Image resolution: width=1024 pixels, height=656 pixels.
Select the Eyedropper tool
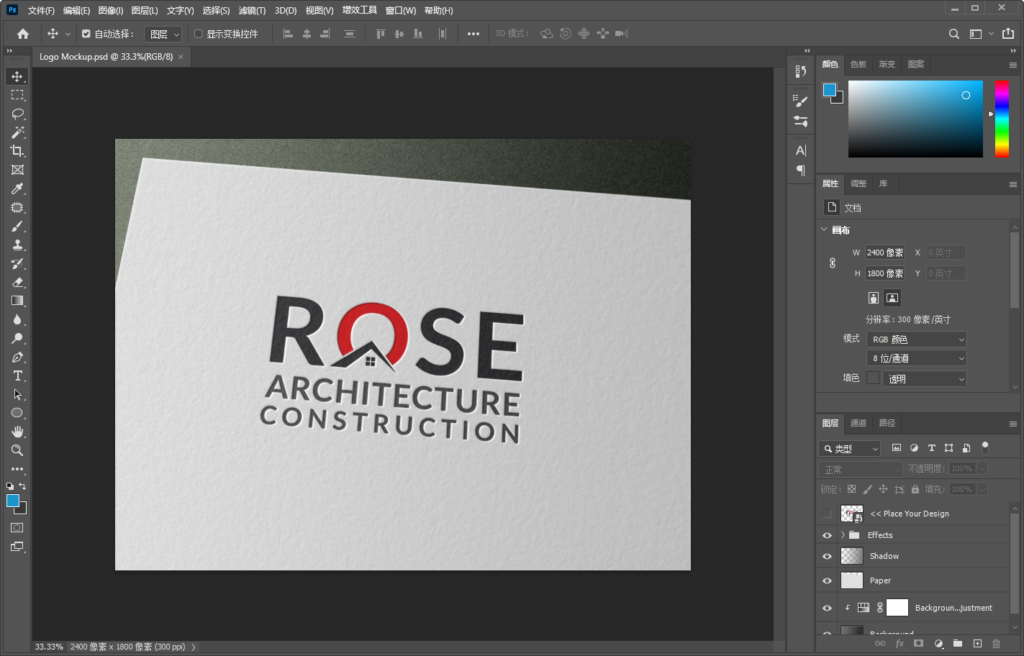(x=17, y=189)
